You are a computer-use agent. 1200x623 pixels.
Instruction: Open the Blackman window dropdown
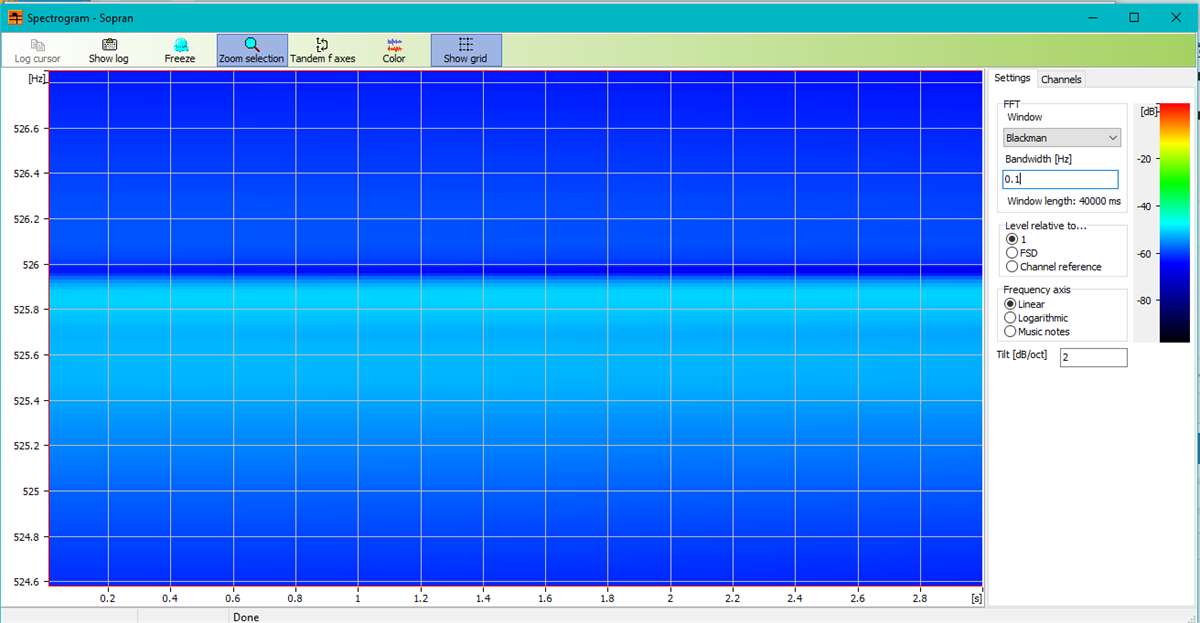pyautogui.click(x=1062, y=138)
